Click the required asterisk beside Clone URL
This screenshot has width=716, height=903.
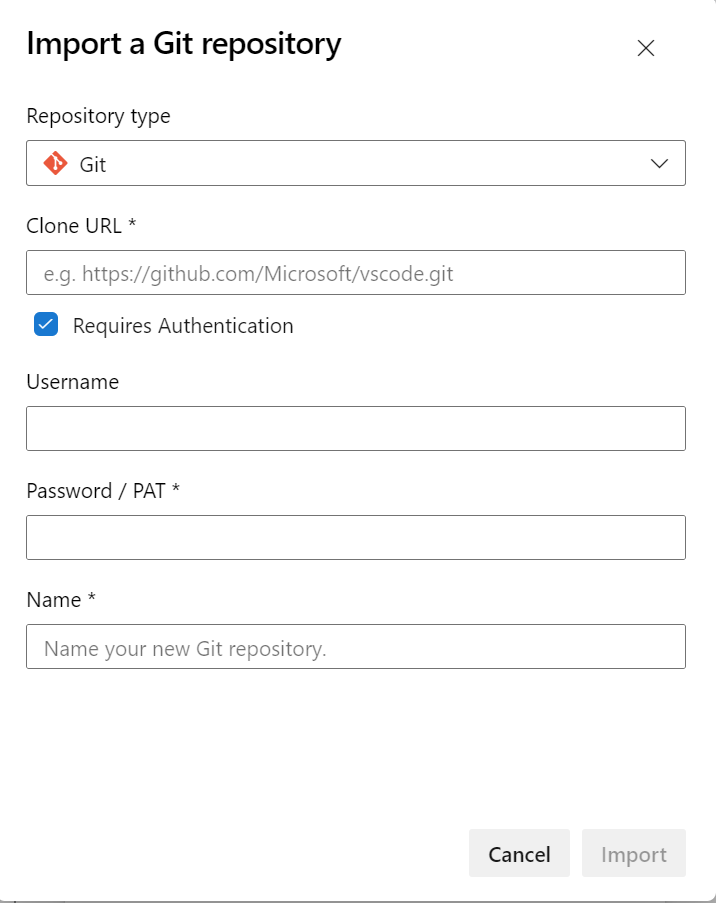tap(132, 225)
